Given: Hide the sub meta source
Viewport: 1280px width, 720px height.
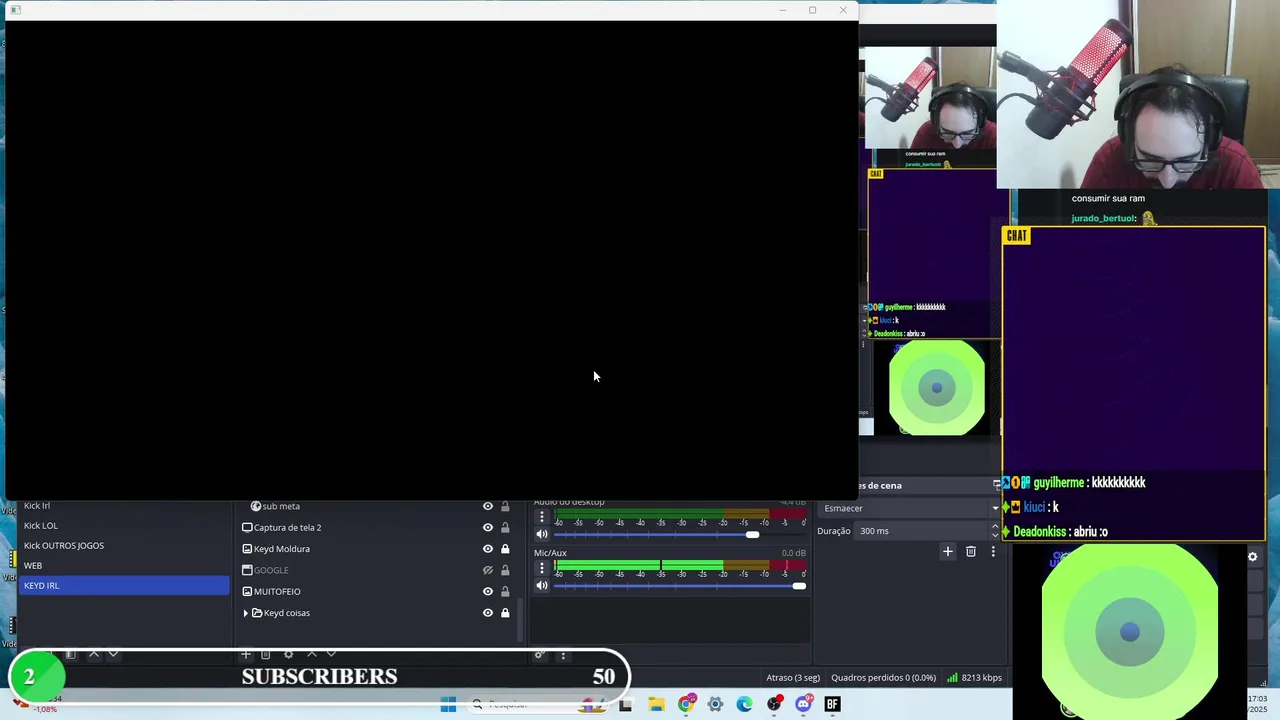Looking at the screenshot, I should [488, 506].
